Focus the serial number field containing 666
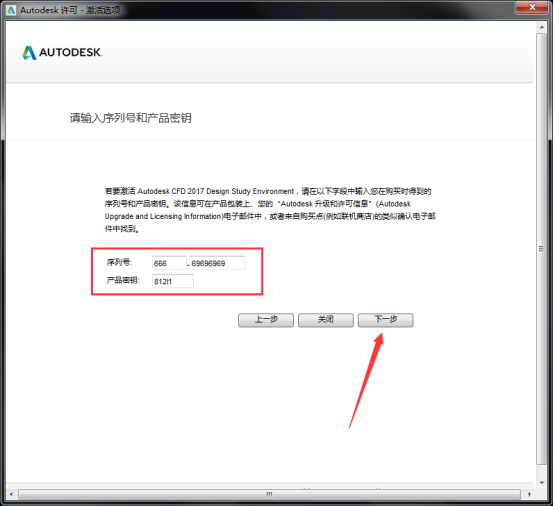Screen dimensions: 554x506 169,263
